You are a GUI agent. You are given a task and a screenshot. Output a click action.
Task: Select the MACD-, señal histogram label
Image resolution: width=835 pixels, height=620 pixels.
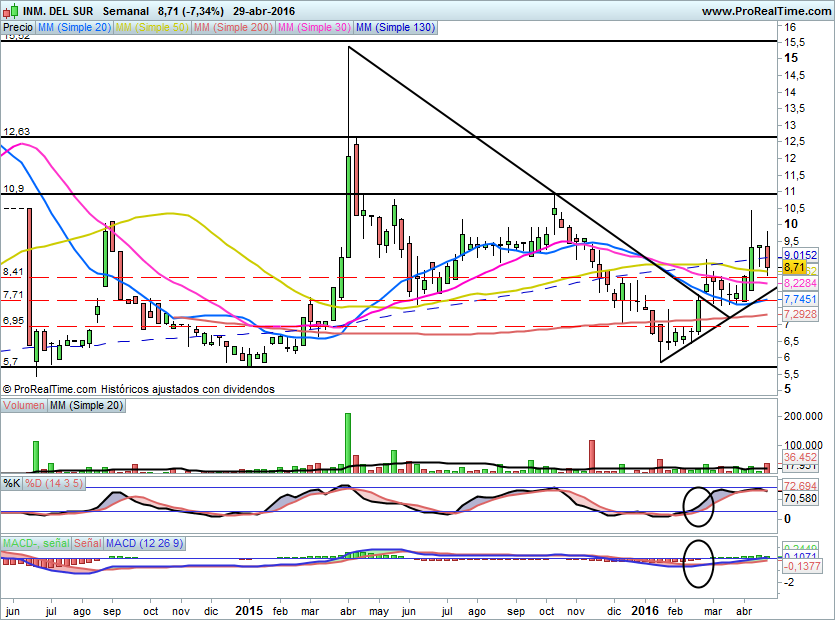click(36, 543)
